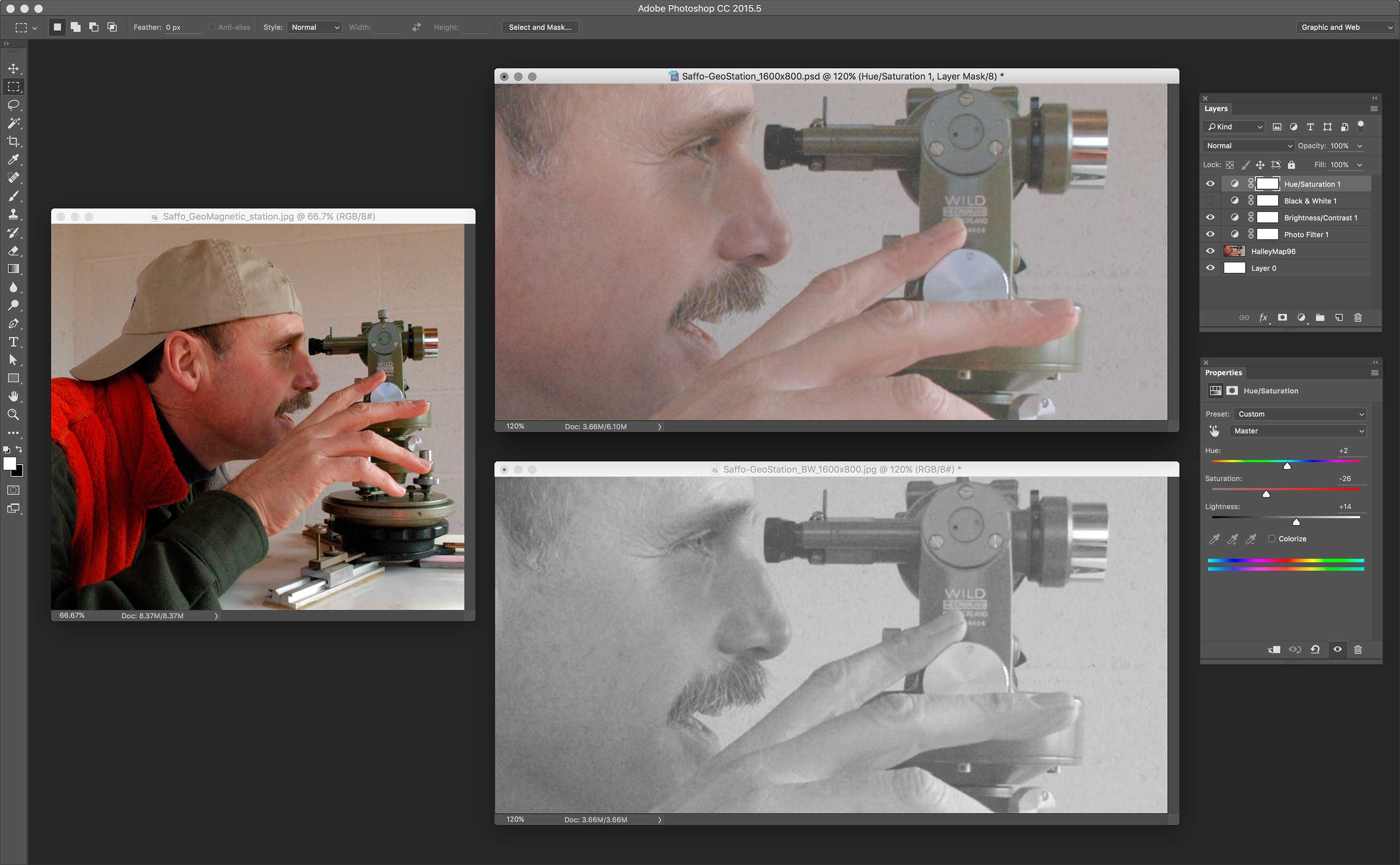Screen dimensions: 1400x865
Task: Click the add layer mask icon
Action: tap(1282, 317)
